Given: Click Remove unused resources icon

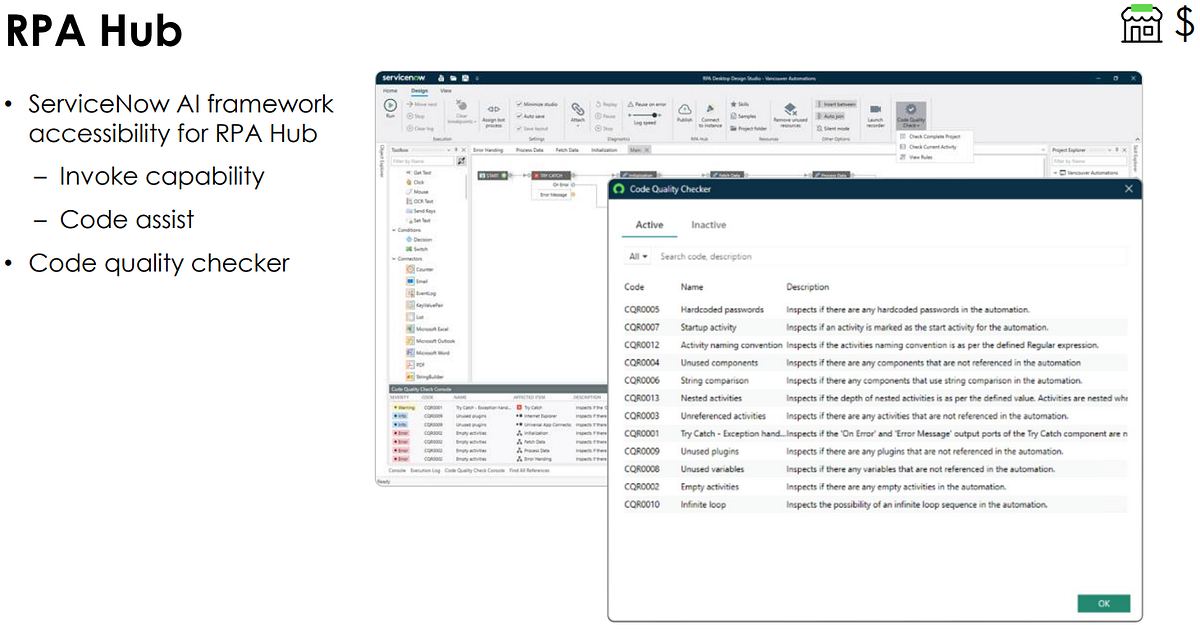Looking at the screenshot, I should (789, 110).
